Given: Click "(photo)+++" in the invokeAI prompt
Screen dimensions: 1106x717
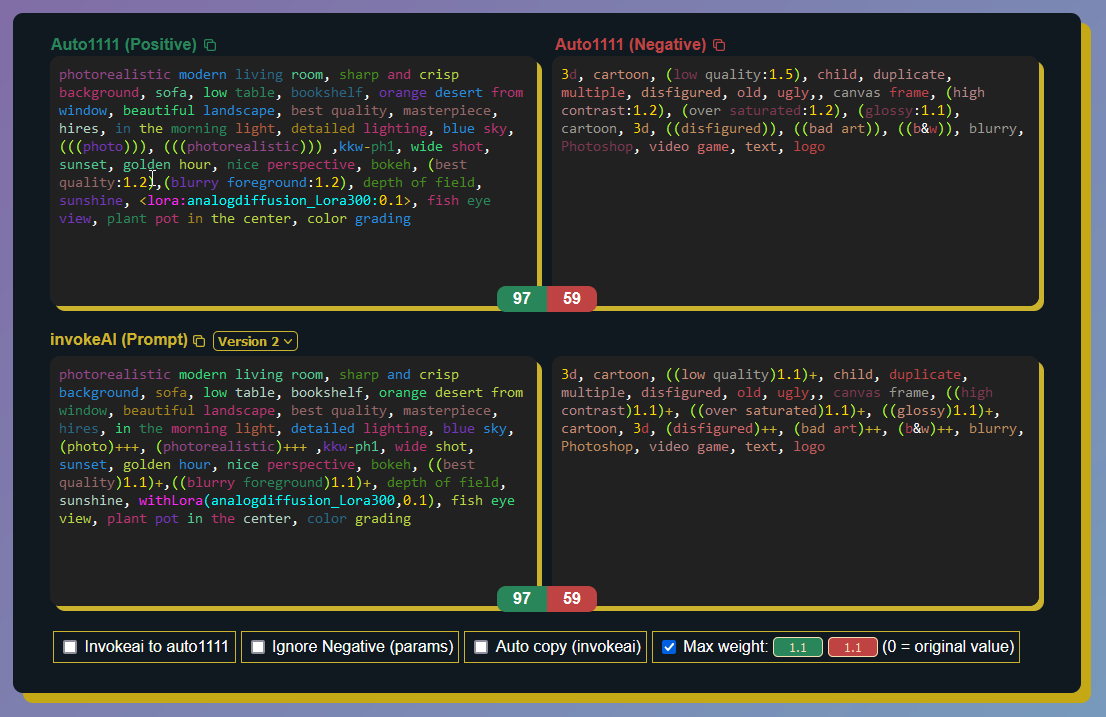Looking at the screenshot, I should click(x=99, y=447).
